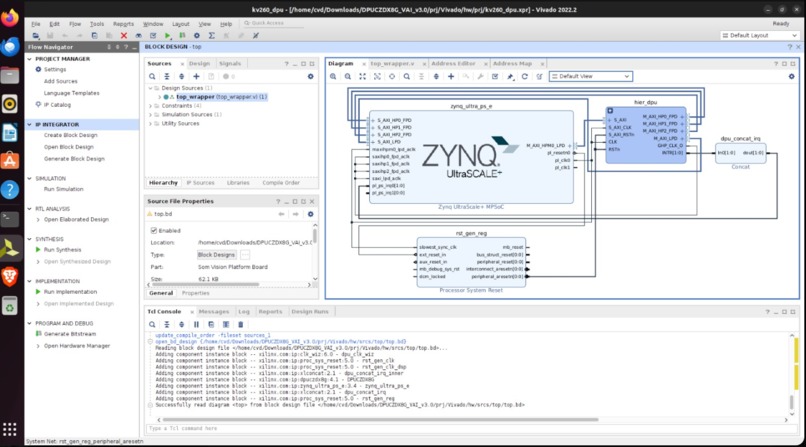Add IP using the diagram plus icon

[x=451, y=77]
